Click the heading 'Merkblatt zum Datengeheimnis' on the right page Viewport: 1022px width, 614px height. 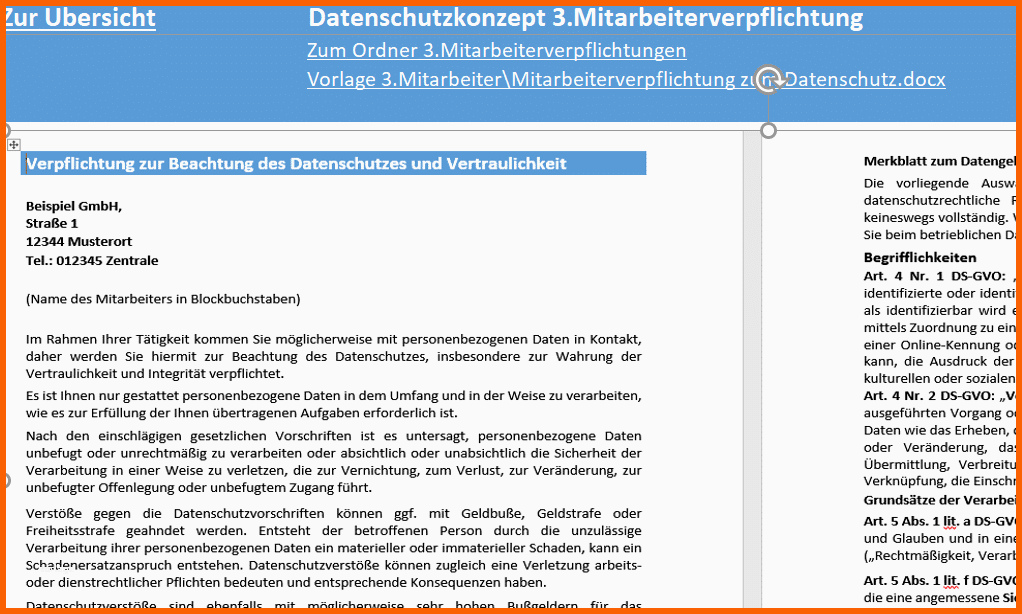[x=939, y=162]
